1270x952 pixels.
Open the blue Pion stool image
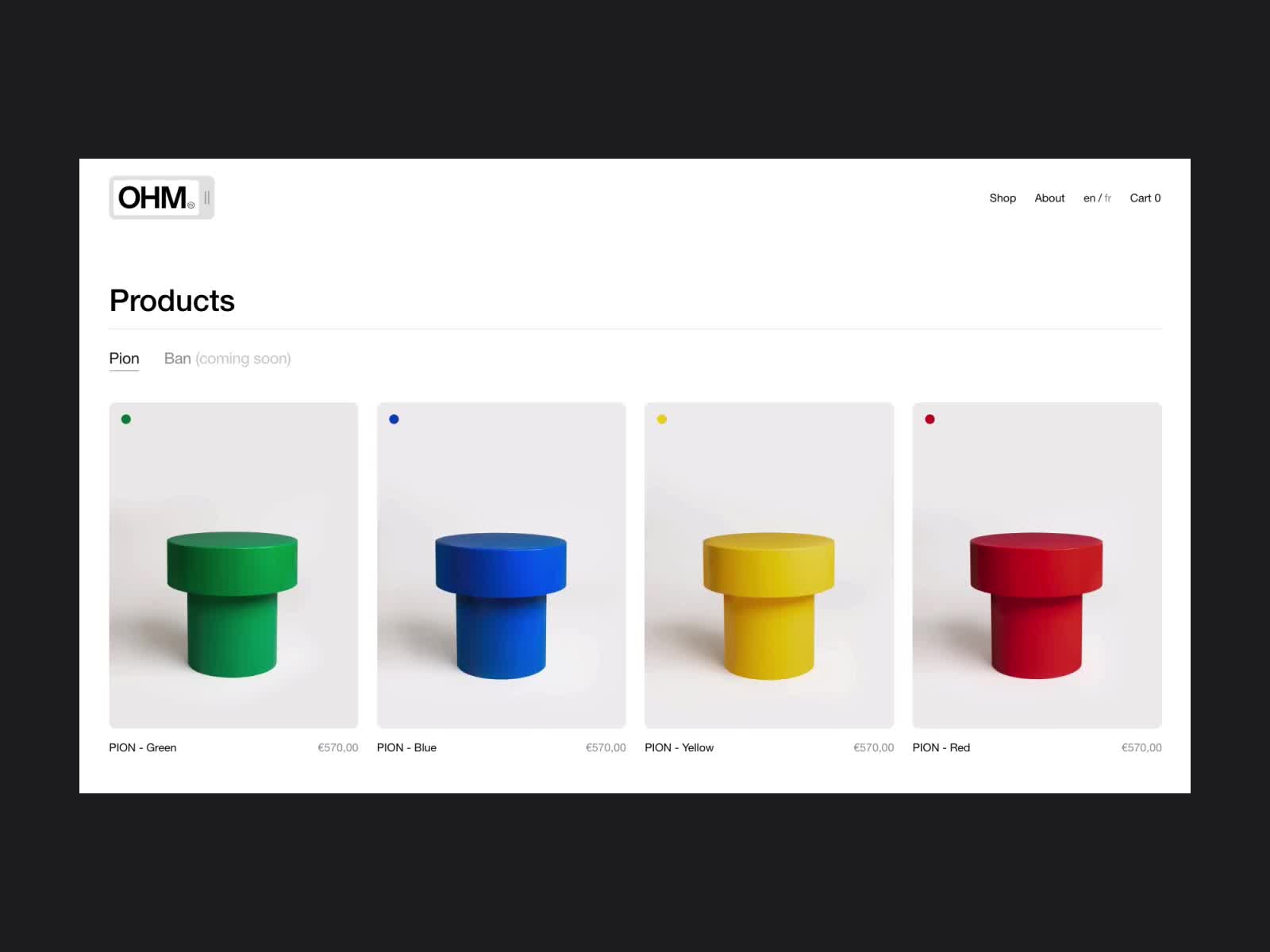coord(502,566)
